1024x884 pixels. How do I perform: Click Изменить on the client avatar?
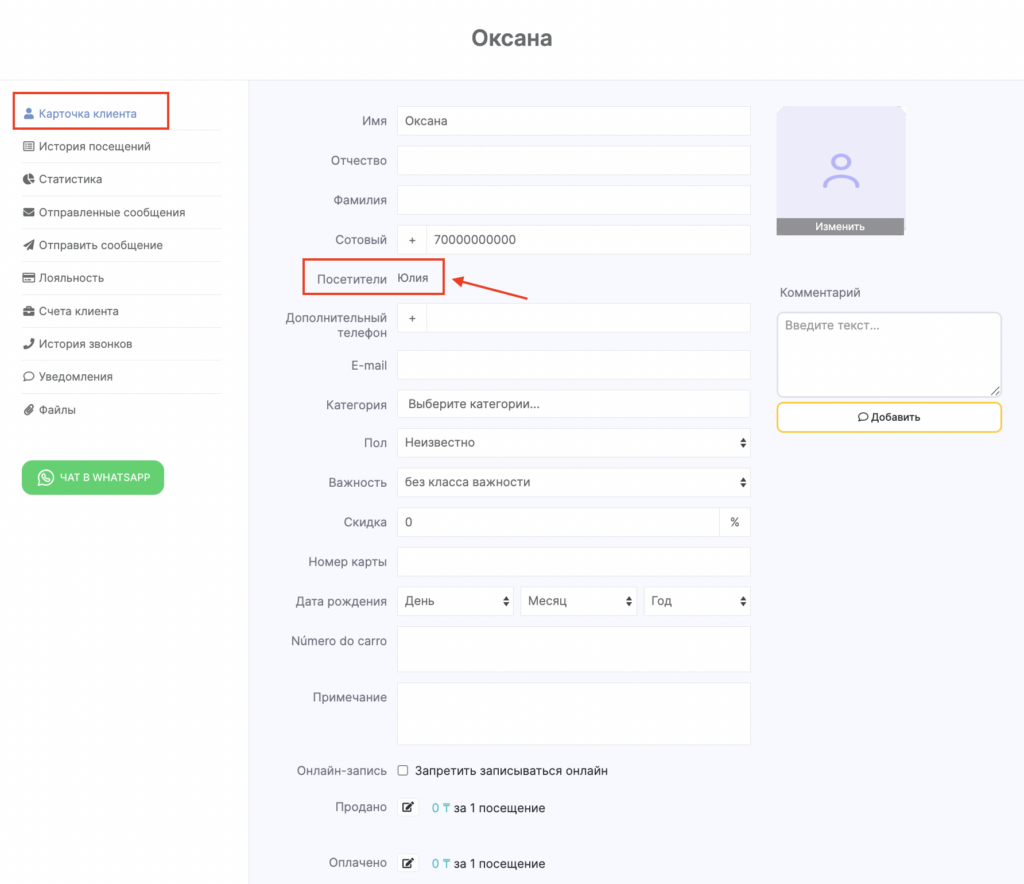840,227
